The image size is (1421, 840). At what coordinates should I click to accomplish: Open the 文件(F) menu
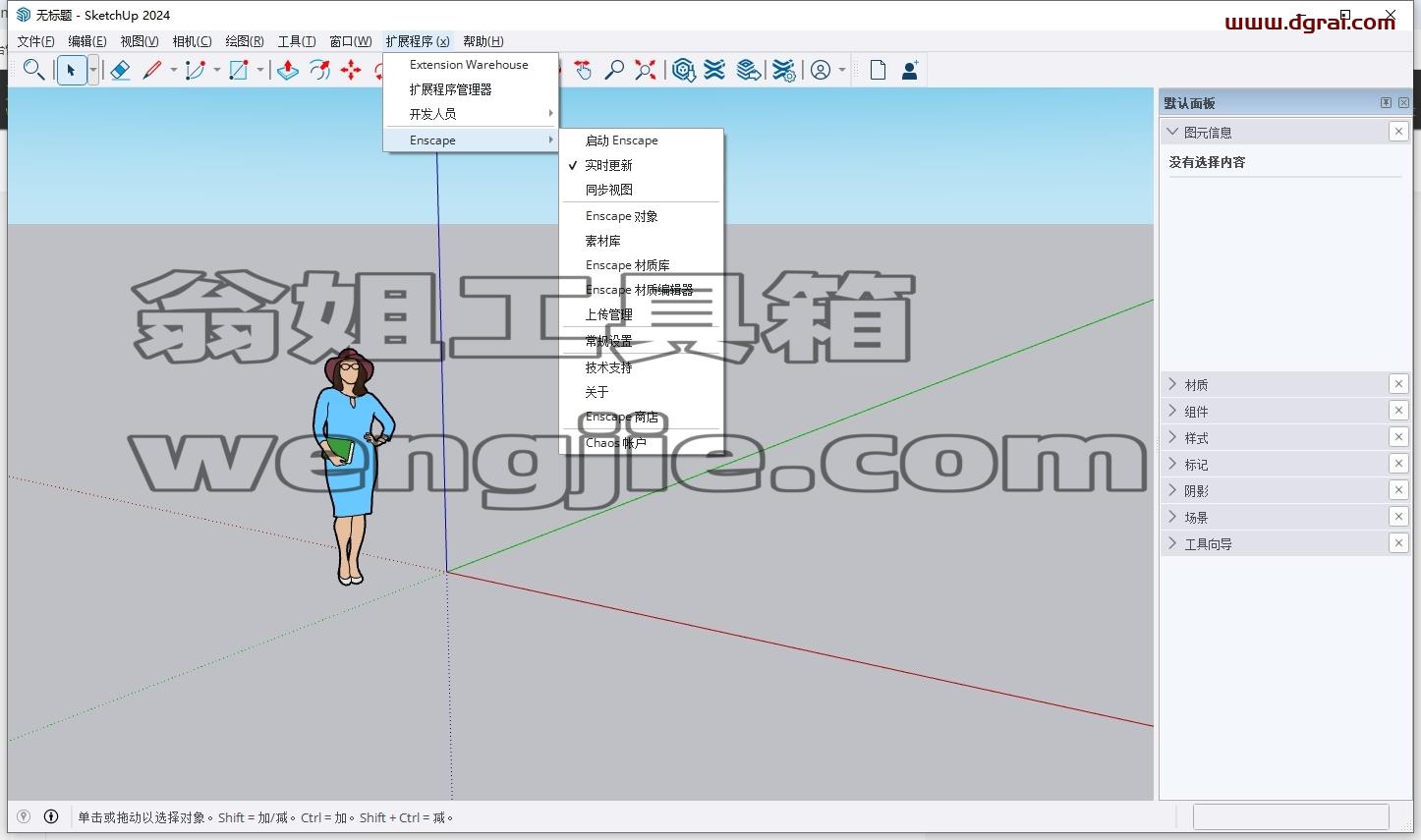click(x=35, y=40)
